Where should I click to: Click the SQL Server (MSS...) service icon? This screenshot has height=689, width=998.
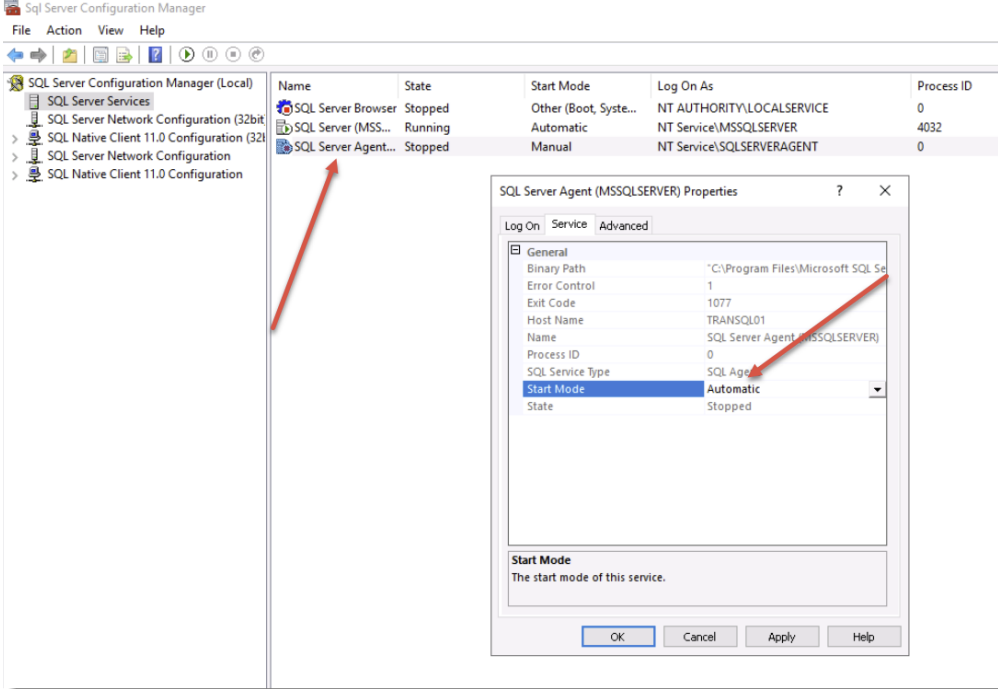[x=284, y=127]
